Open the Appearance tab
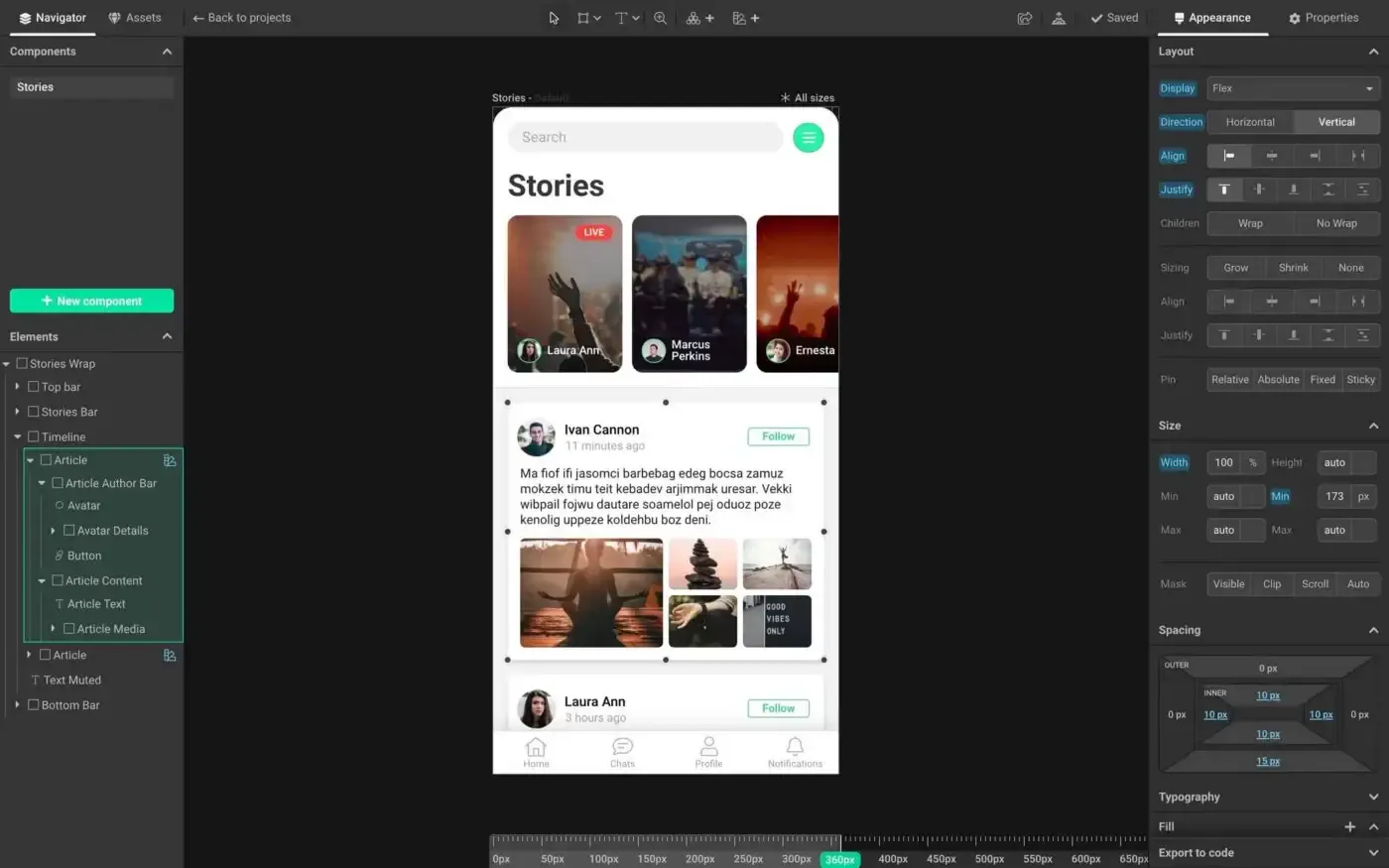The image size is (1389, 868). point(1211,18)
